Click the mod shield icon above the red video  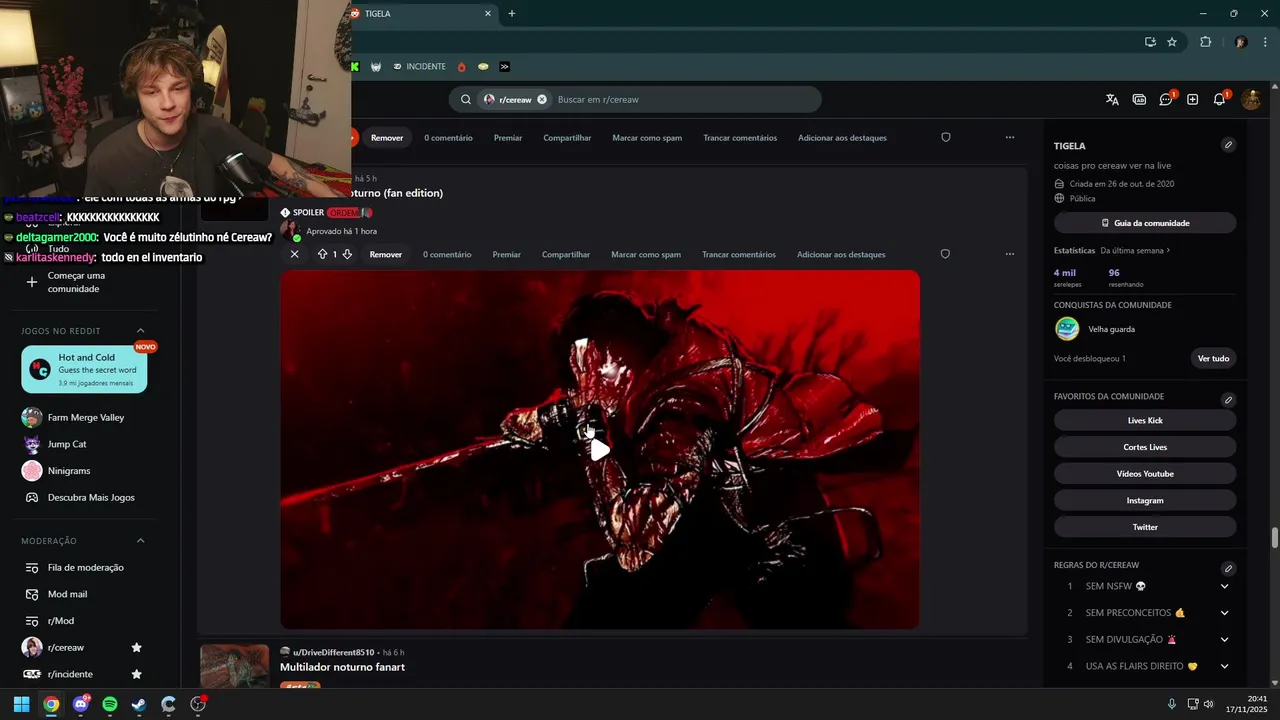[945, 254]
